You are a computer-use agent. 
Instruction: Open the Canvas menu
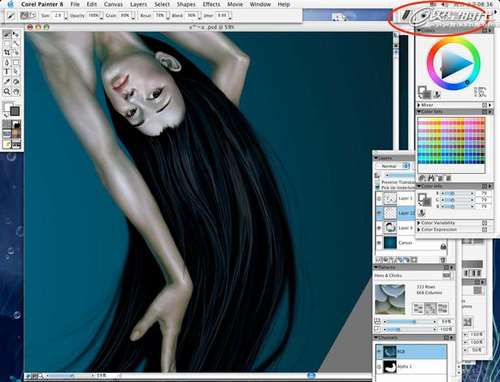[113, 4]
